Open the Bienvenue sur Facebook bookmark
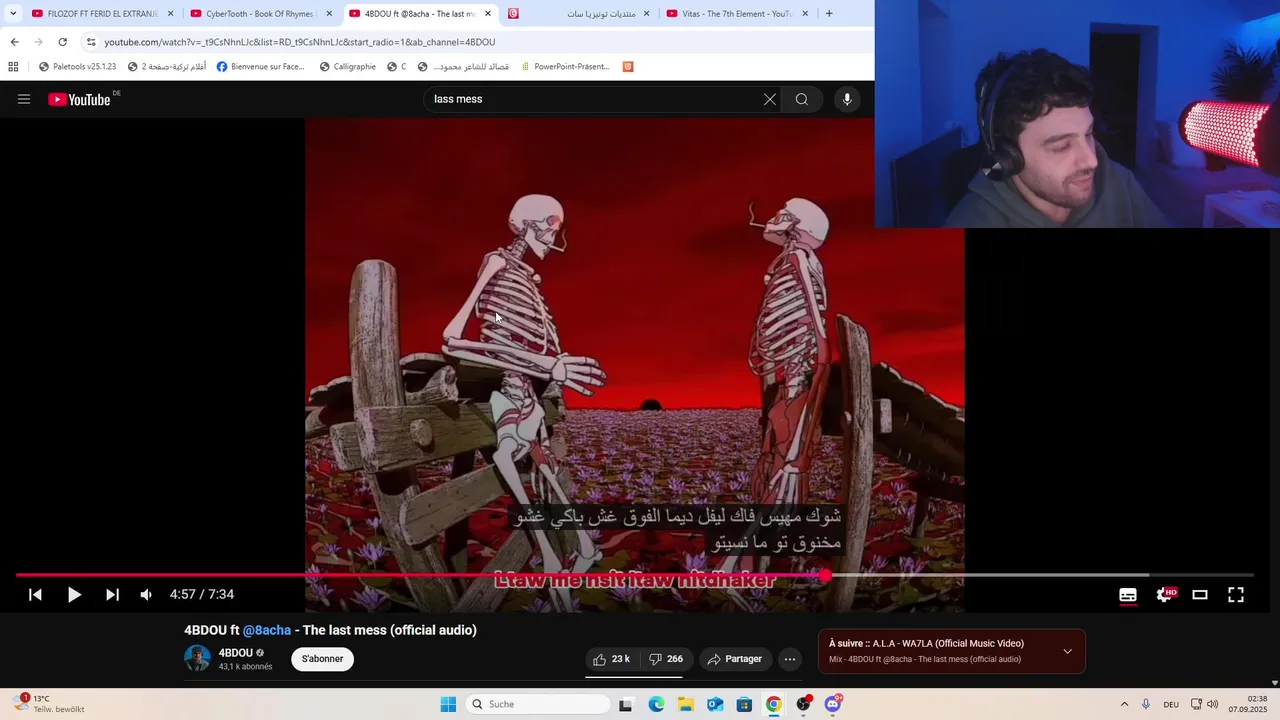The height and width of the screenshot is (720, 1280). tap(260, 67)
